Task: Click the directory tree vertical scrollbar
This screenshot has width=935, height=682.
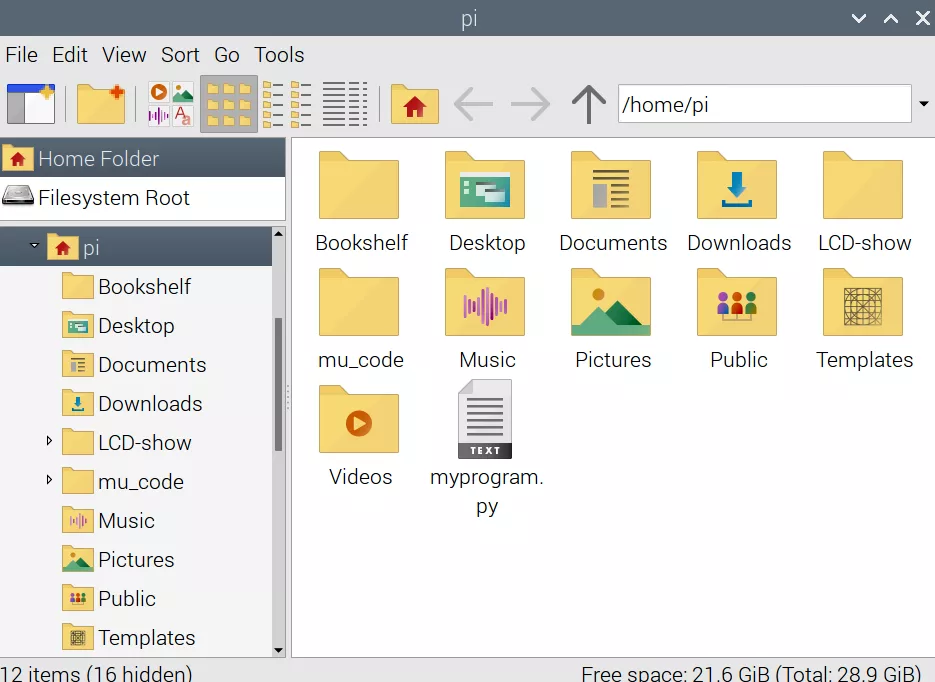Action: (x=278, y=385)
